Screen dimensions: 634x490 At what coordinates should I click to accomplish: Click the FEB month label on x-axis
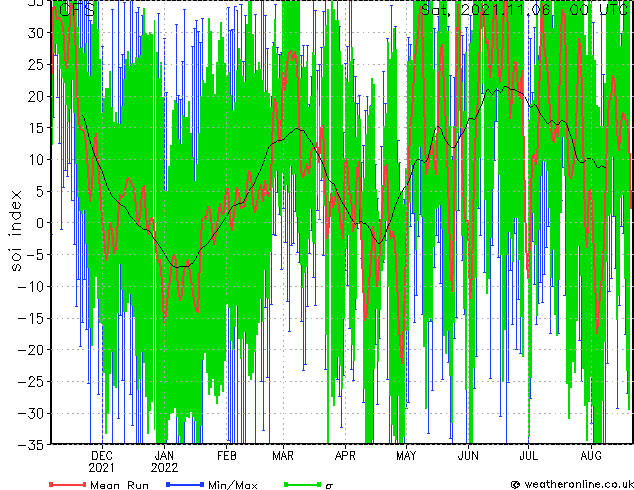pyautogui.click(x=226, y=456)
